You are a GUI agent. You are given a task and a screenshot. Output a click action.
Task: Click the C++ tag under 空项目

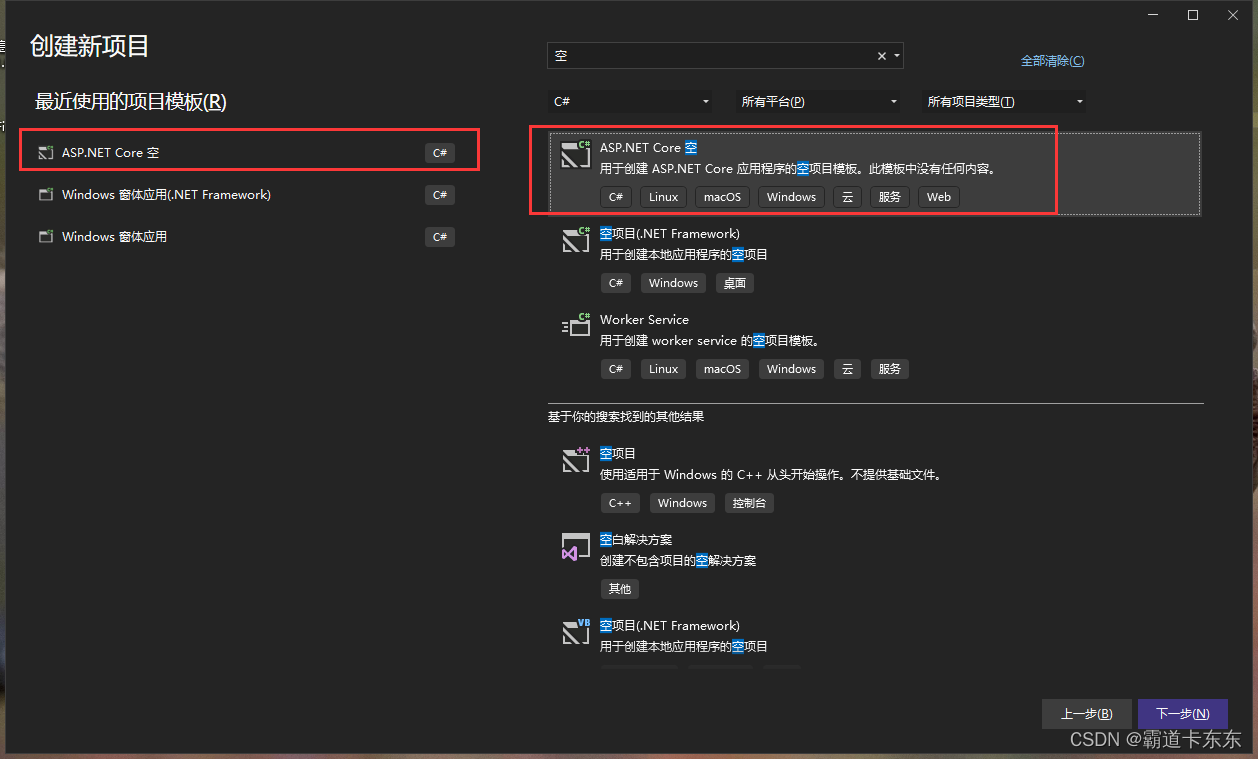[x=620, y=503]
